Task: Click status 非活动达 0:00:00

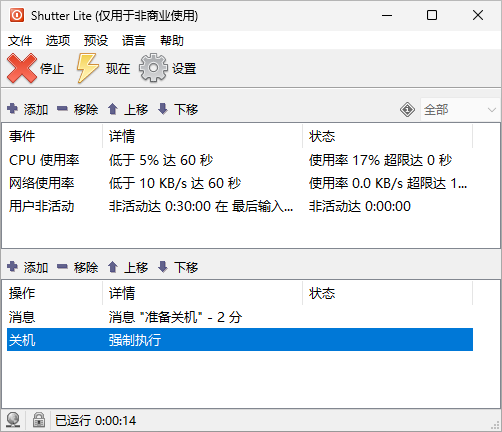Action: click(360, 206)
